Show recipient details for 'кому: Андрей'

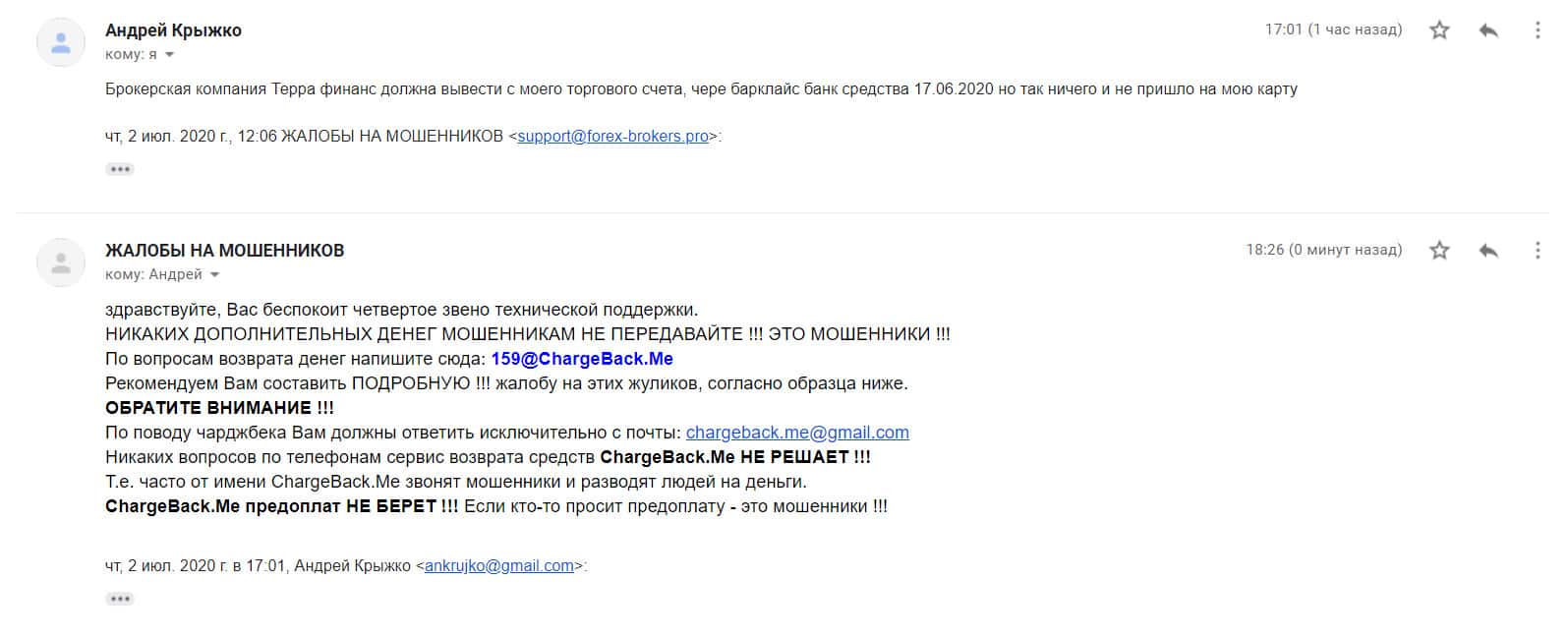tap(215, 275)
